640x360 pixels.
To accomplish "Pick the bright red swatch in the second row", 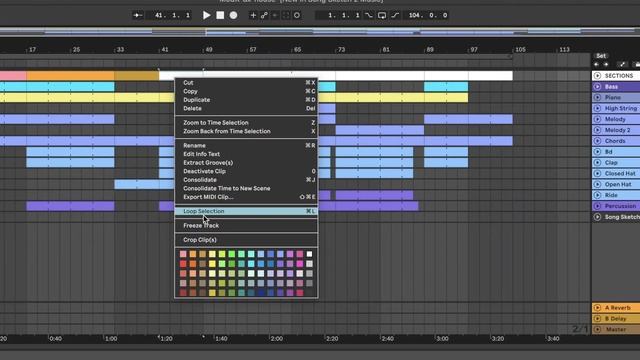I will 183,264.
